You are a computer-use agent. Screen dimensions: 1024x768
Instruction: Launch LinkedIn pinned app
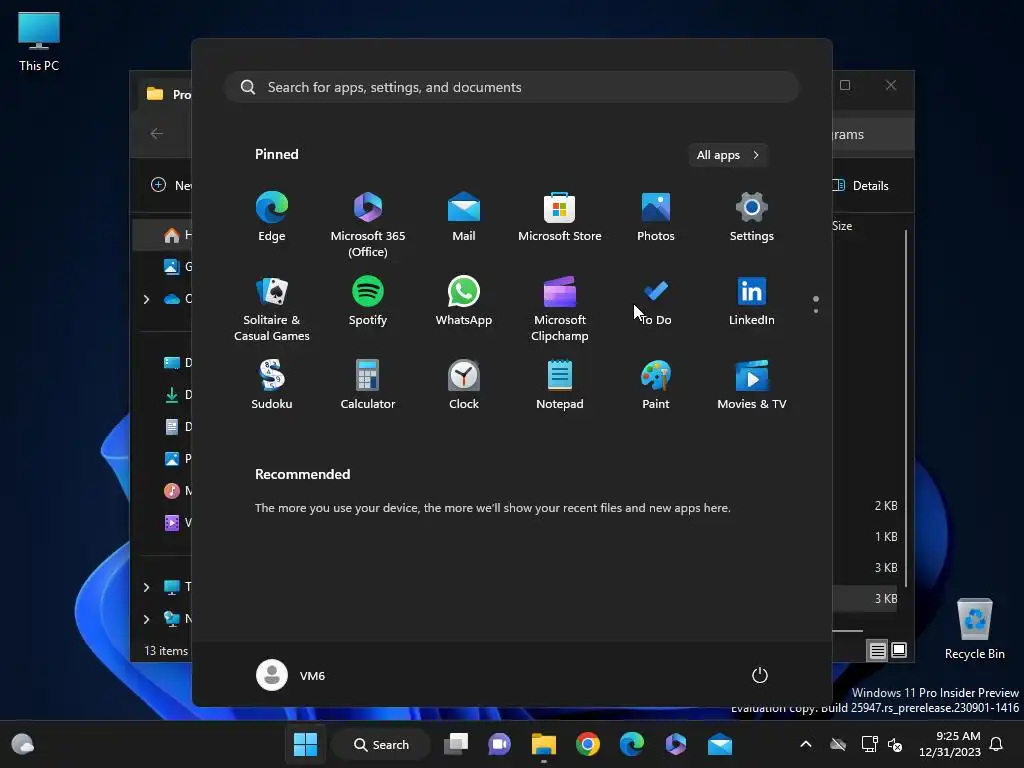click(752, 301)
